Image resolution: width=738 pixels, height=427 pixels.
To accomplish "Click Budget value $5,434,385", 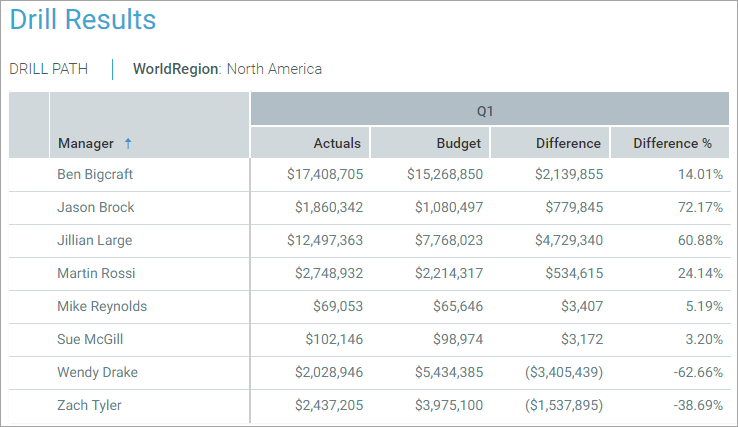I will [x=449, y=372].
